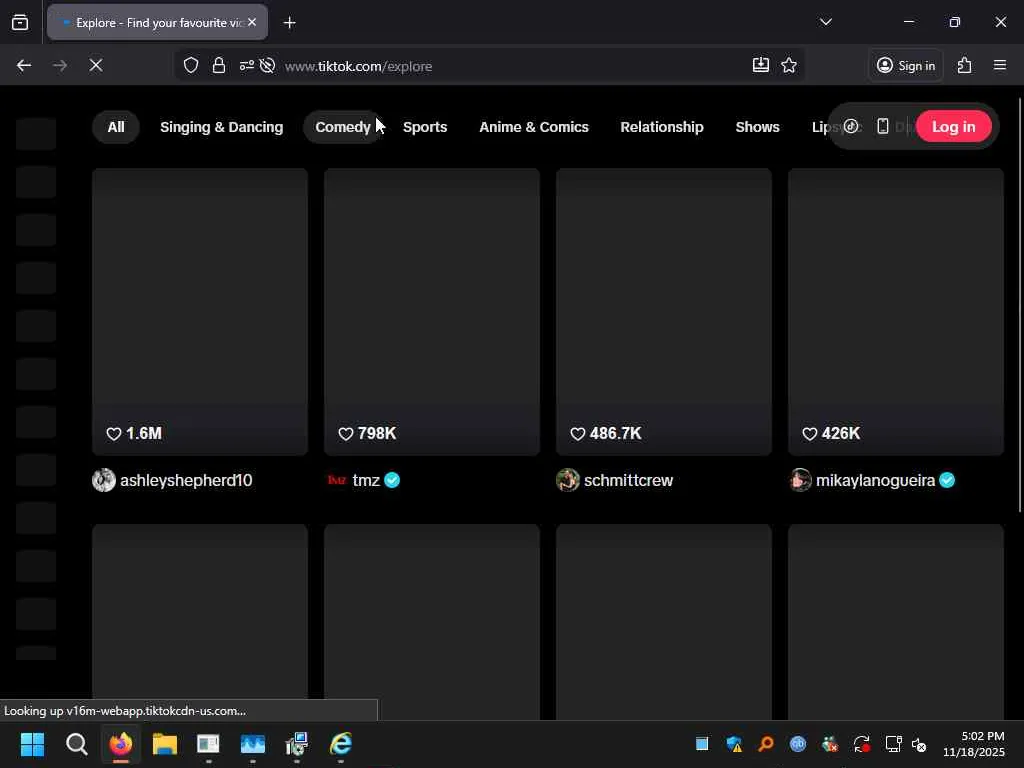1024x768 pixels.
Task: Open the site permissions icon in address bar
Action: point(246,65)
